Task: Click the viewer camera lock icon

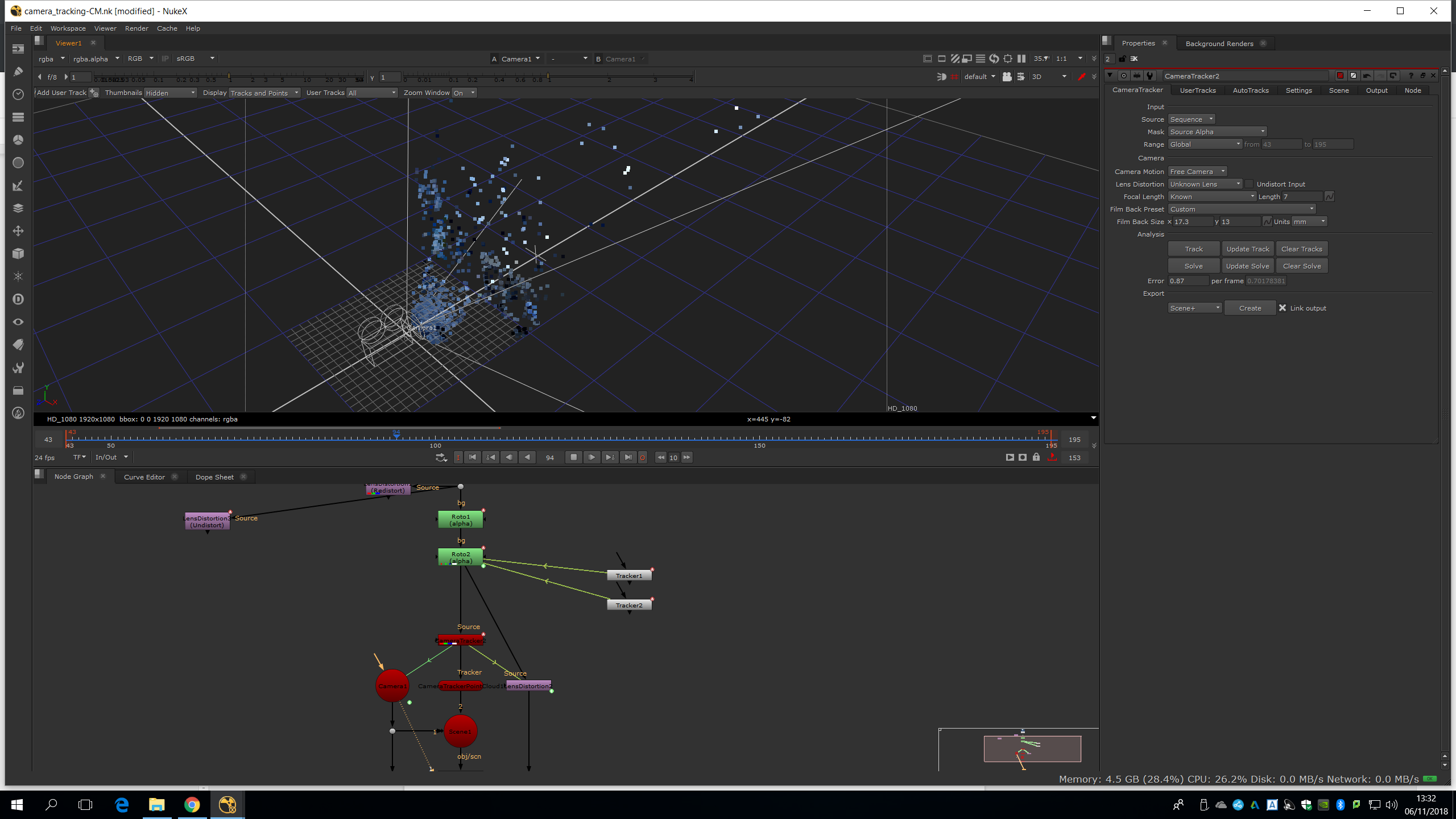Action: coord(1007,77)
